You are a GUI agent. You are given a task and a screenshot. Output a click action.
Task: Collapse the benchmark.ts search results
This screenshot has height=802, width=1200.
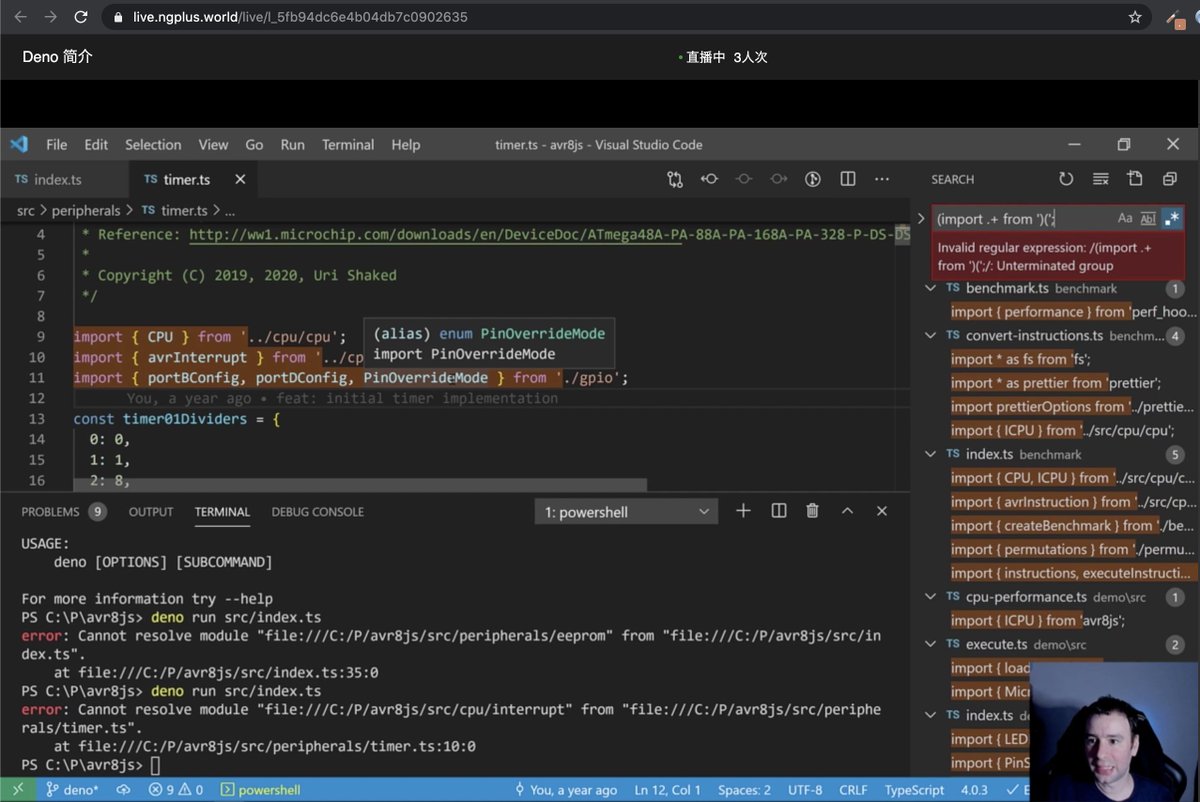tap(930, 288)
